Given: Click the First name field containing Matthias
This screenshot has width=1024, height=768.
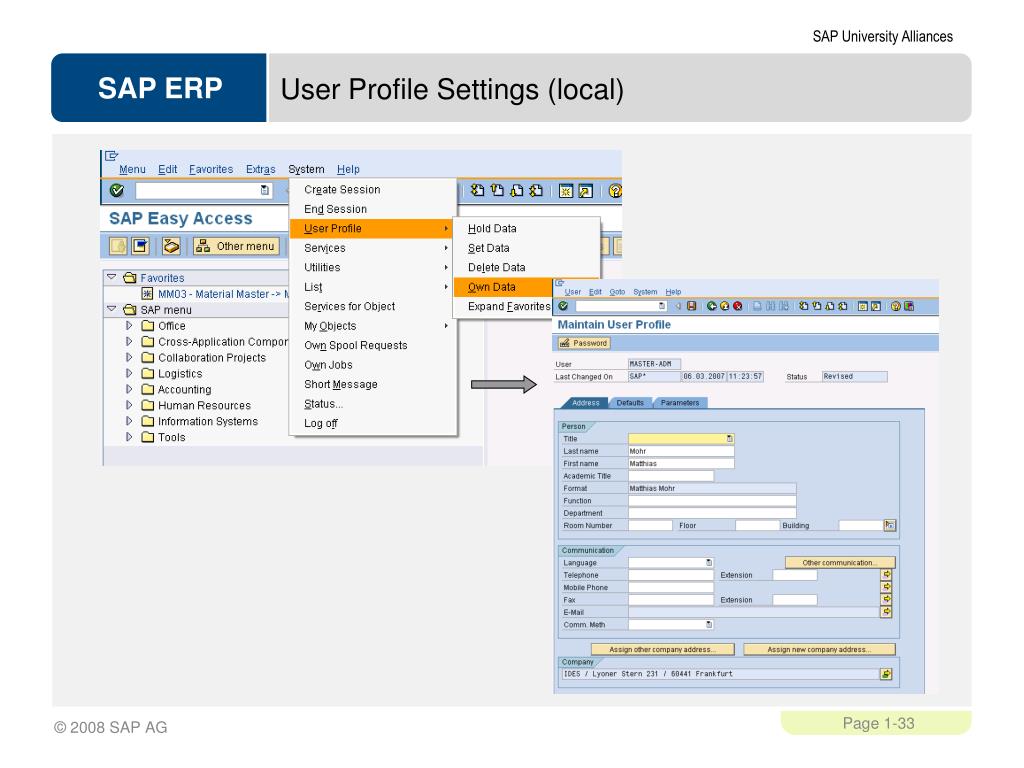Looking at the screenshot, I should point(681,464).
